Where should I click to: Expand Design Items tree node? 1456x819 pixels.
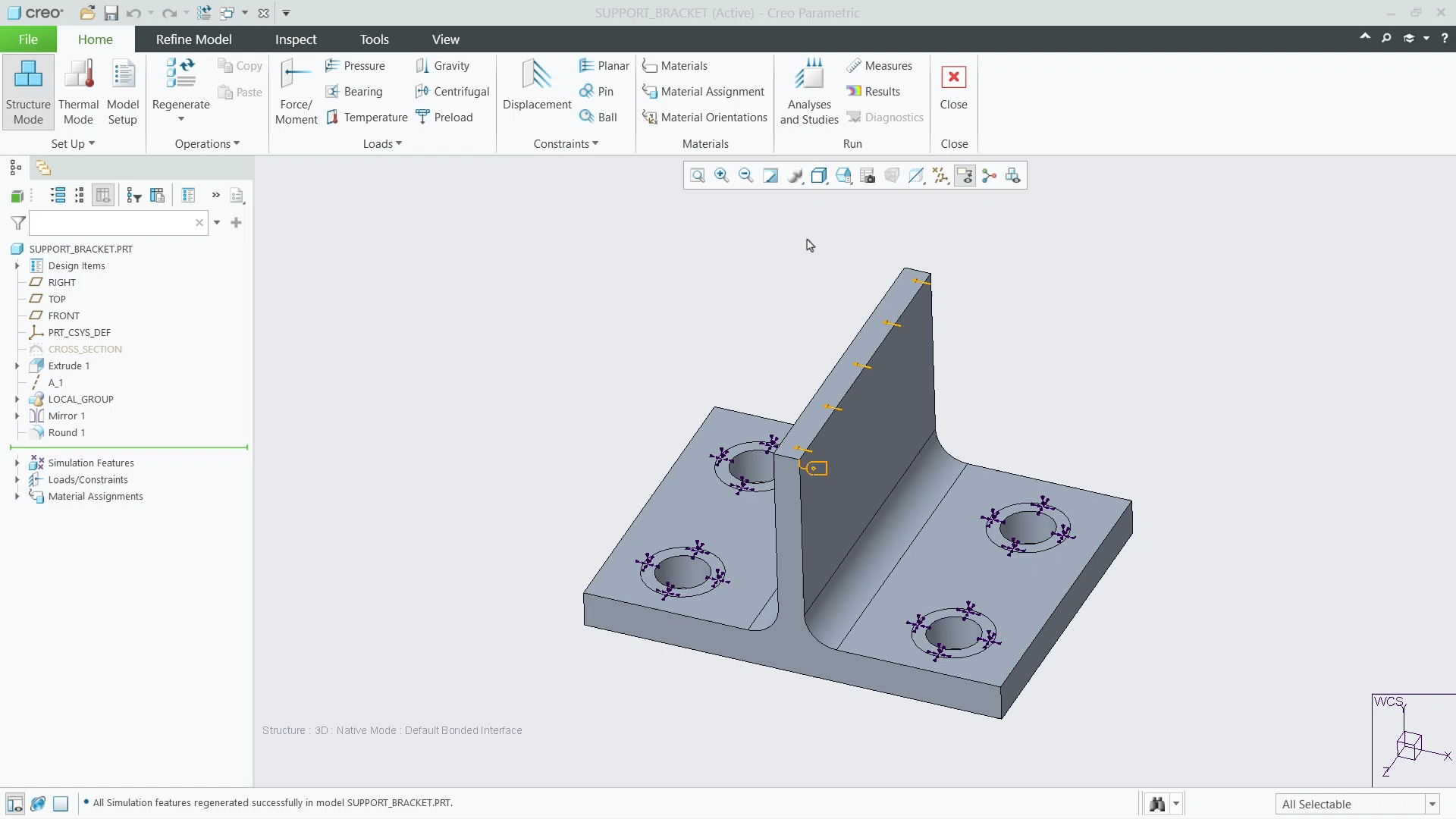tap(17, 266)
